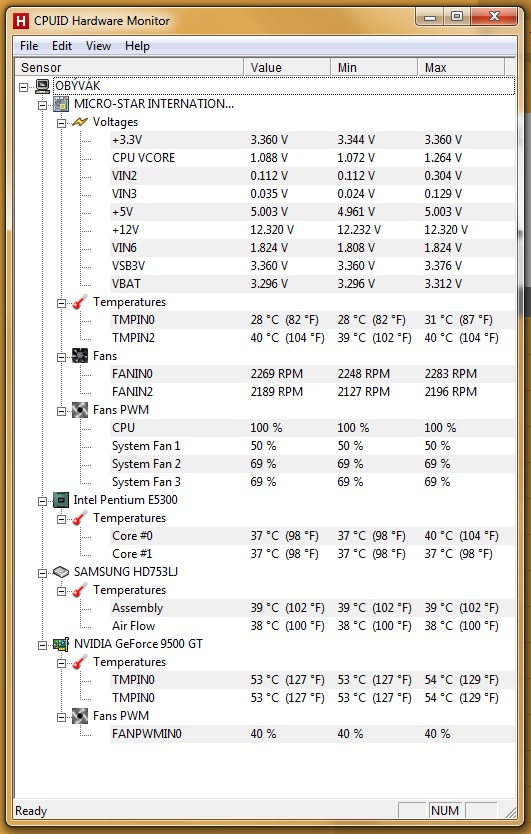
Task: Click the Intel Pentium E5300 chip icon
Action: click(x=61, y=500)
